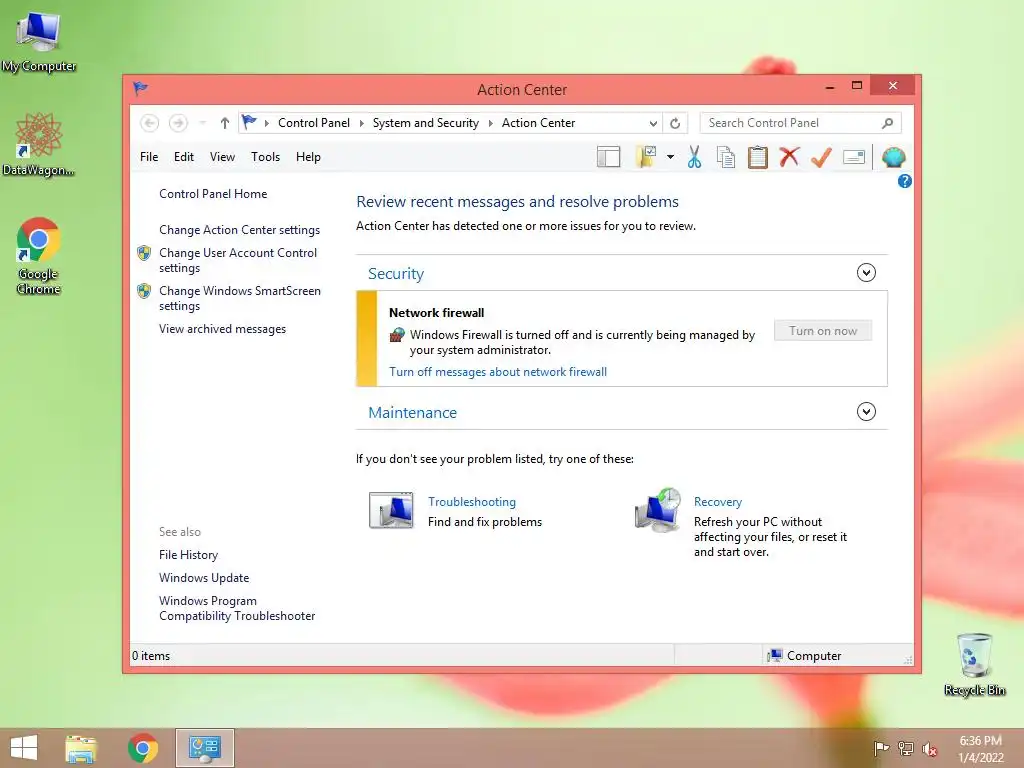The image size is (1024, 768).
Task: Open the Tools menu
Action: click(265, 157)
